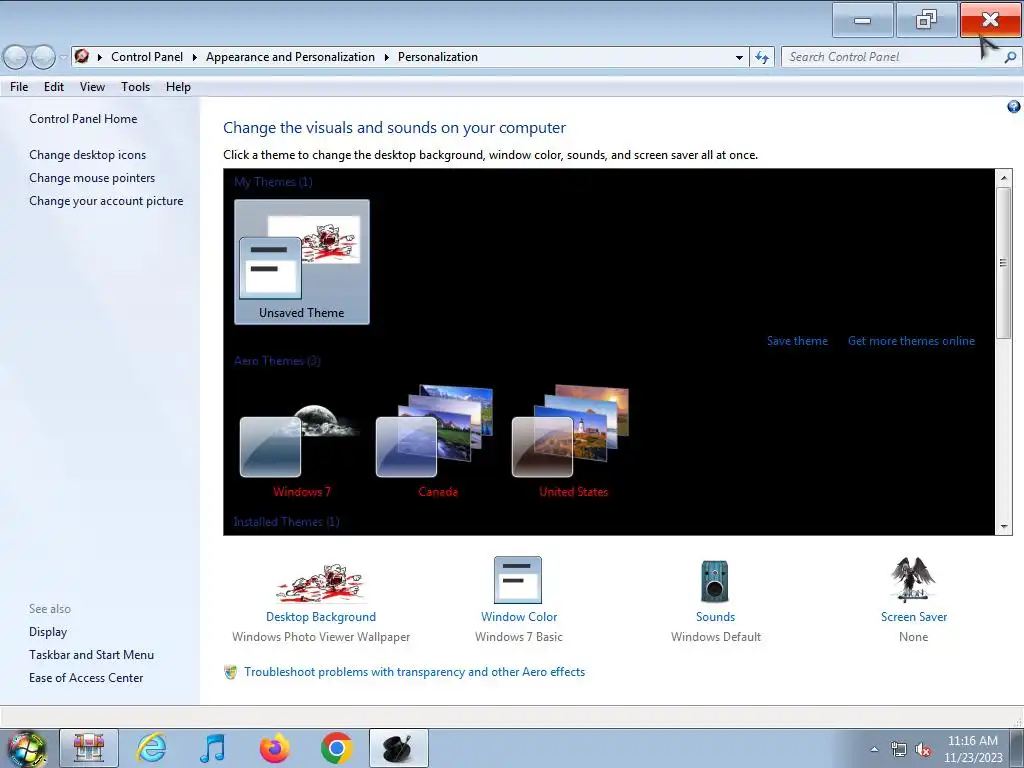The height and width of the screenshot is (768, 1024).
Task: Launch Firefox from the taskbar
Action: pos(274,748)
